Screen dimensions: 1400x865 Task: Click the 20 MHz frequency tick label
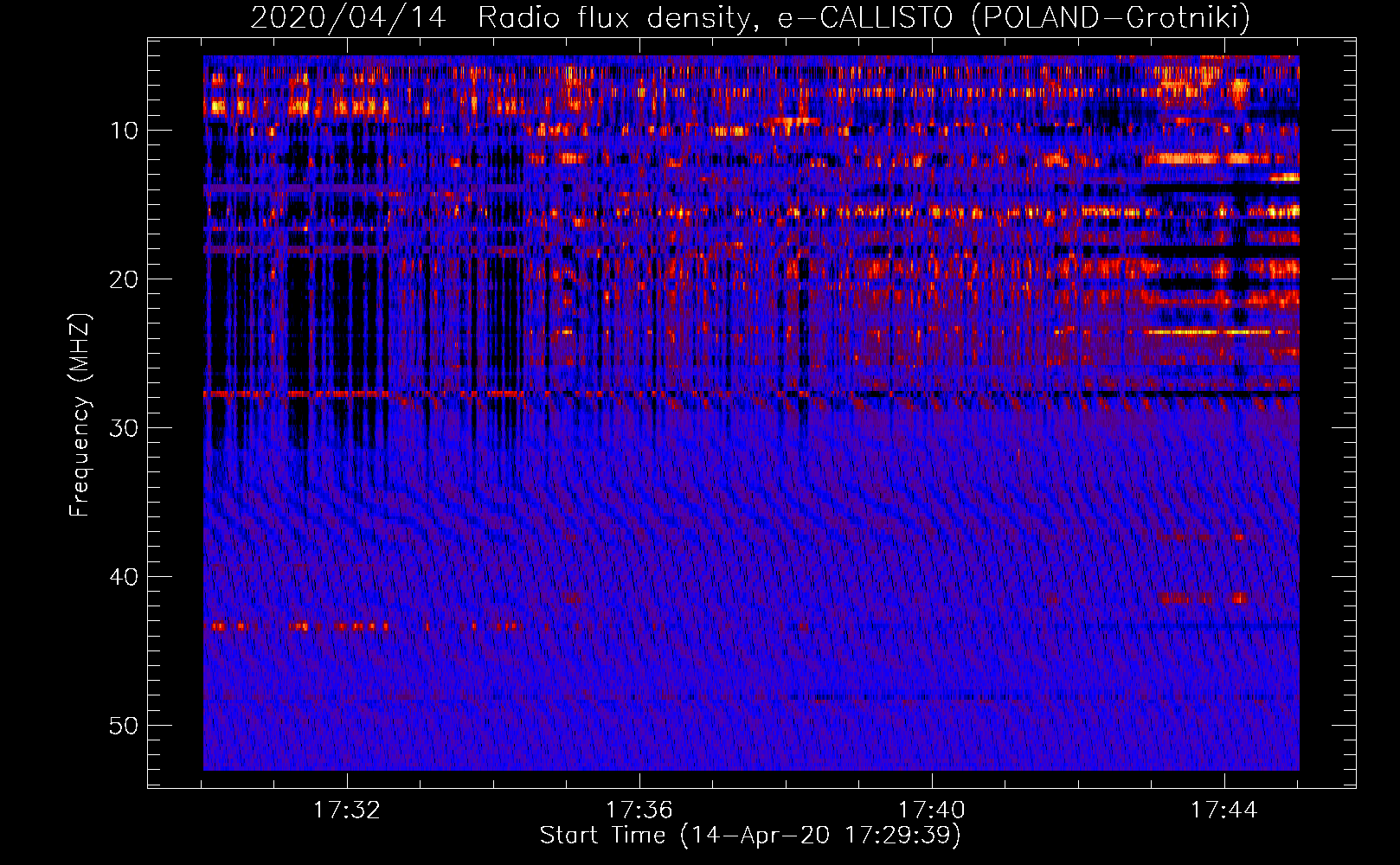tap(125, 279)
